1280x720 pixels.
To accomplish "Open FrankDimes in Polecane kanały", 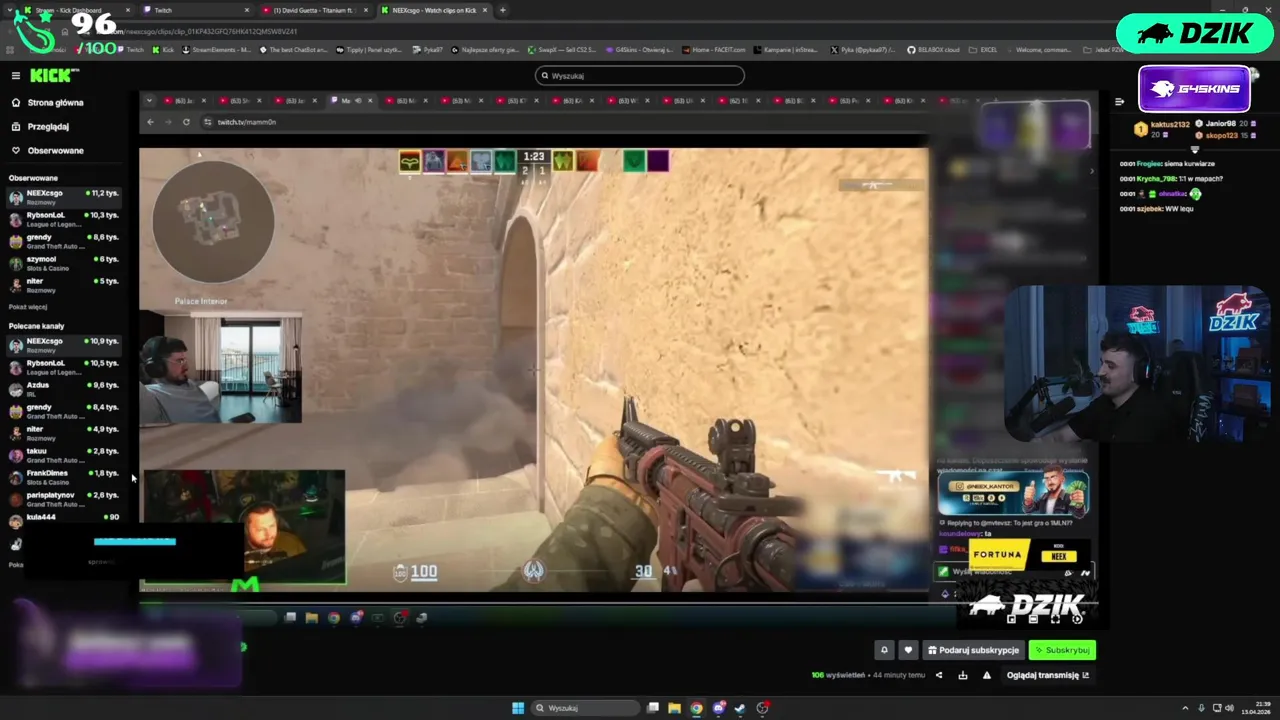I will point(64,476).
